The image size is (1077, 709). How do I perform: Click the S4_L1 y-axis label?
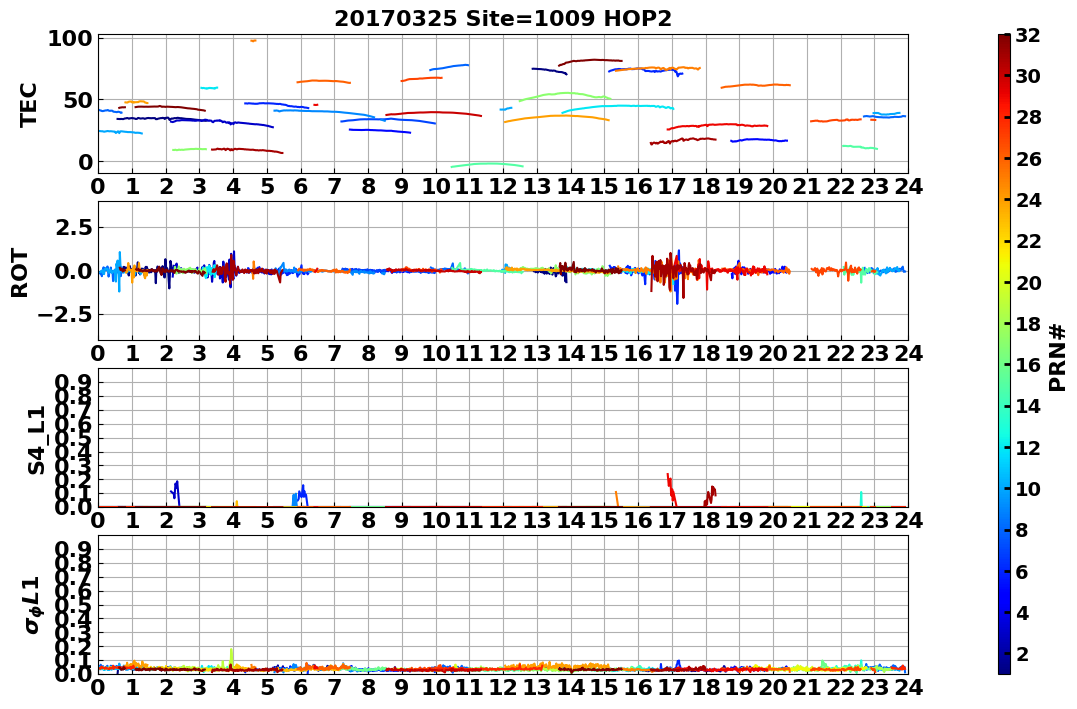[x=36, y=440]
